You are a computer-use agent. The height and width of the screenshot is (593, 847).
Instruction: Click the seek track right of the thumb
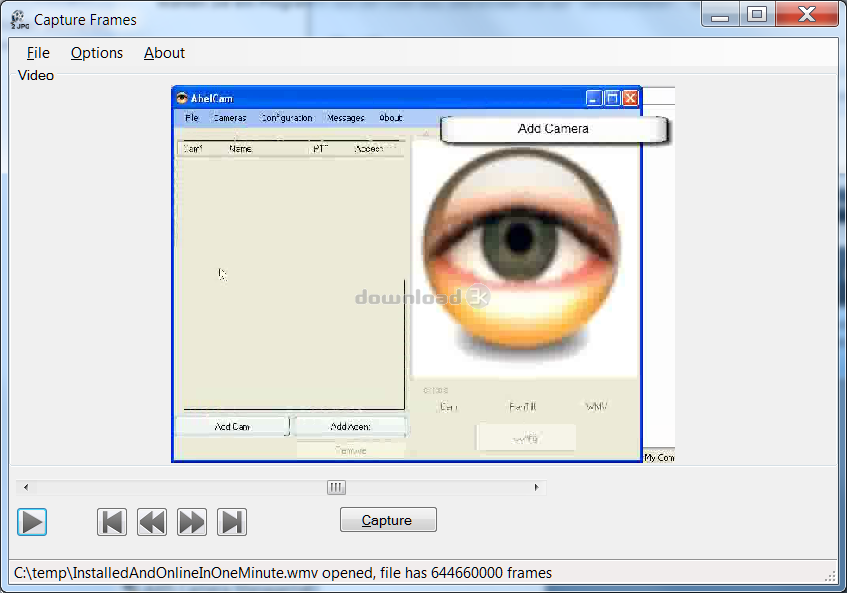[x=440, y=488]
